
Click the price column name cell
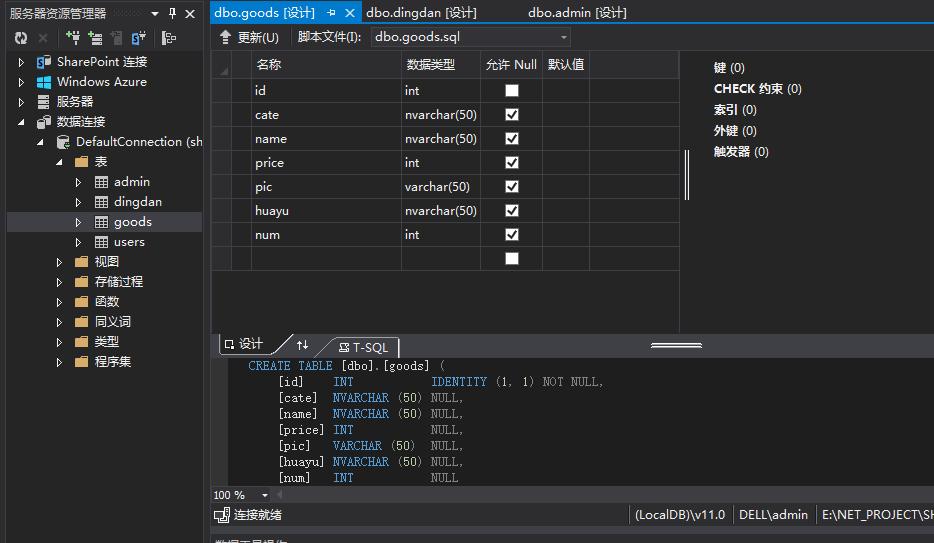point(326,163)
